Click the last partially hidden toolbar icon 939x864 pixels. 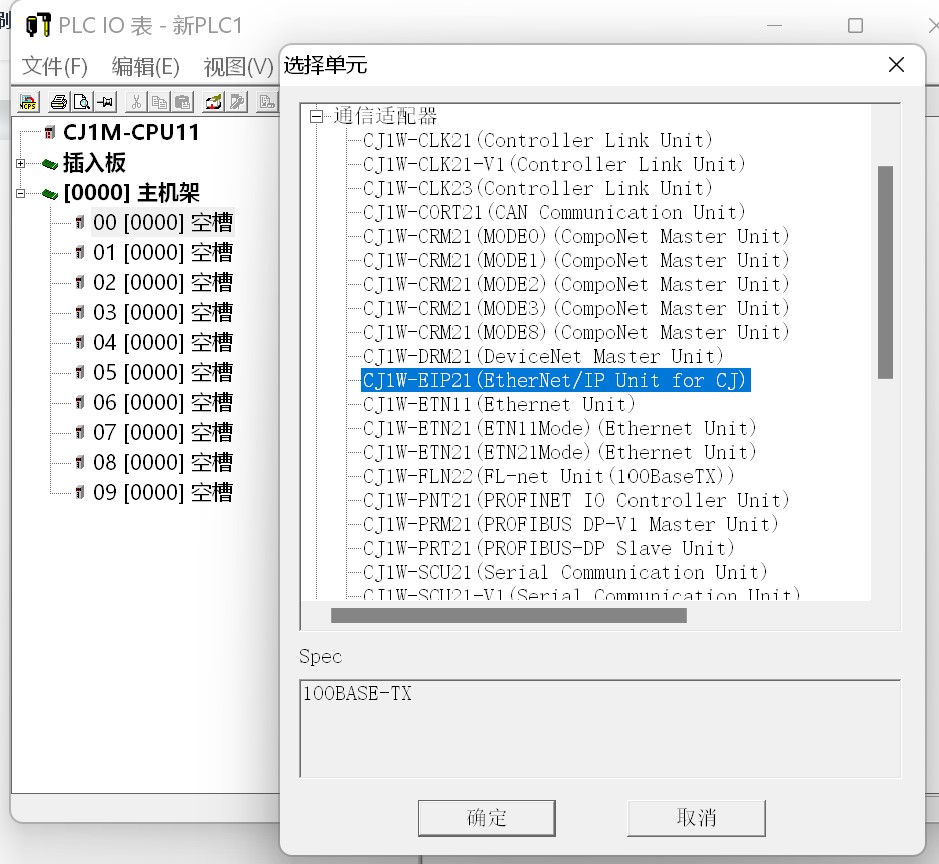[x=267, y=102]
